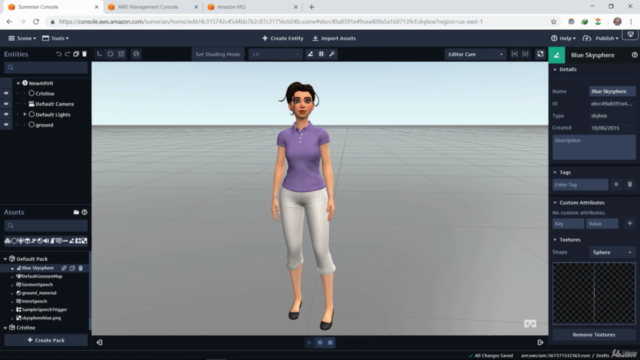Image resolution: width=640 pixels, height=360 pixels.
Task: Open a new browser tab
Action: [311, 7]
